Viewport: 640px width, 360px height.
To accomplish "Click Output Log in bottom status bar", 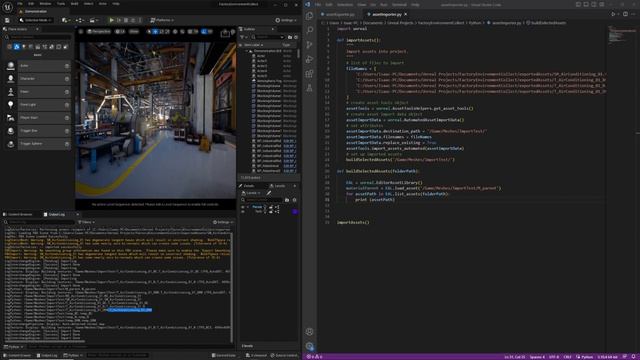I will (47, 356).
